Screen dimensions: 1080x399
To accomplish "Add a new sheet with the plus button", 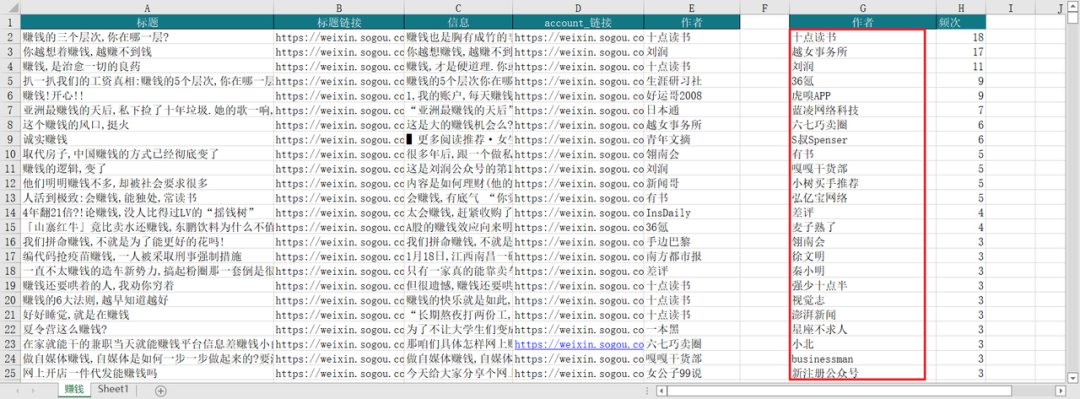I will [160, 391].
